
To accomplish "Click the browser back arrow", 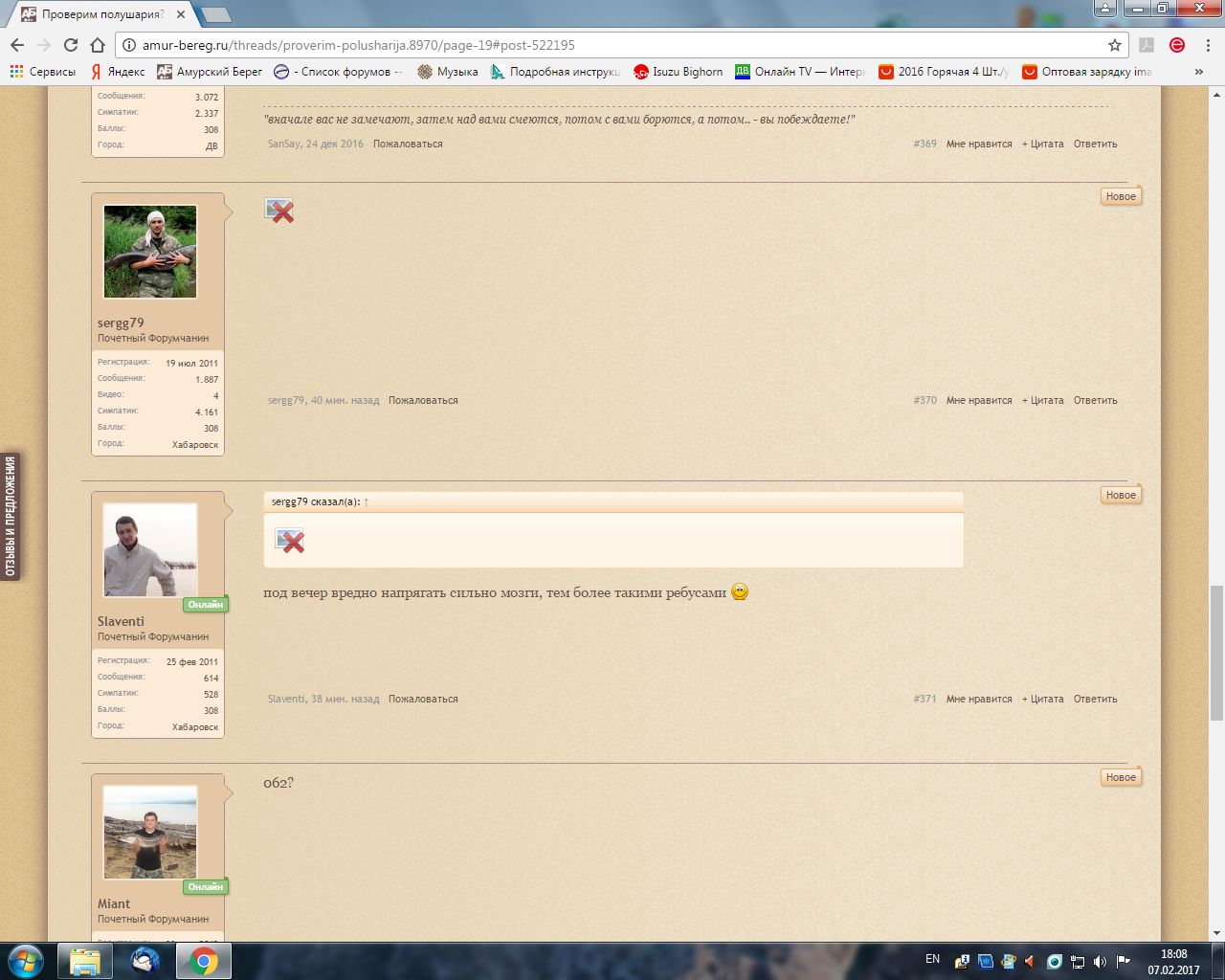I will tap(17, 45).
